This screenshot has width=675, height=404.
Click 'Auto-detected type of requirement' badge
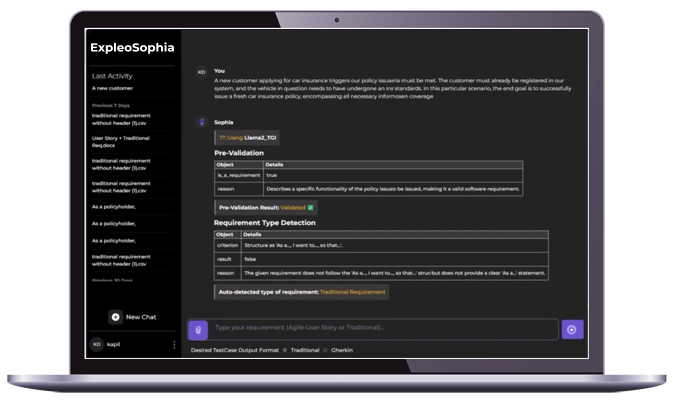[302, 292]
